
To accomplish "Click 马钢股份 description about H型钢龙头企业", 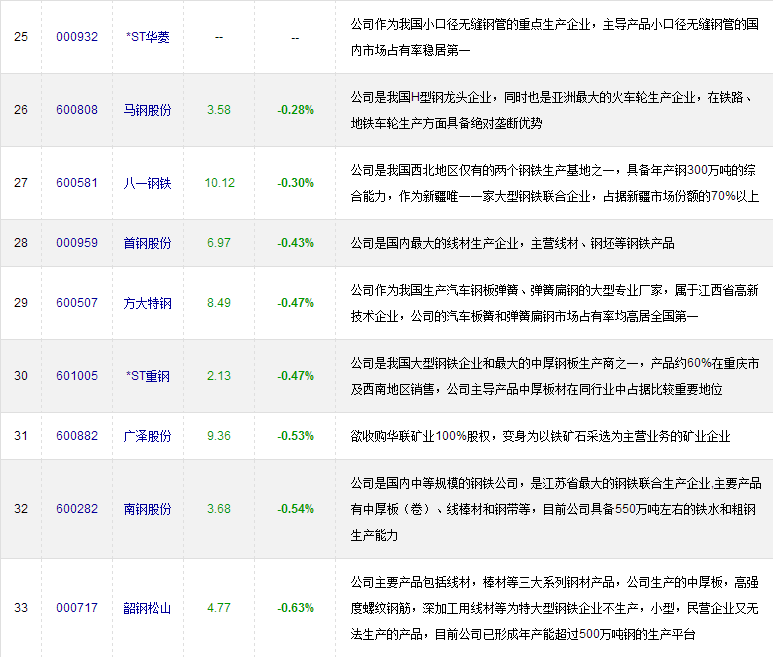I will point(552,110).
